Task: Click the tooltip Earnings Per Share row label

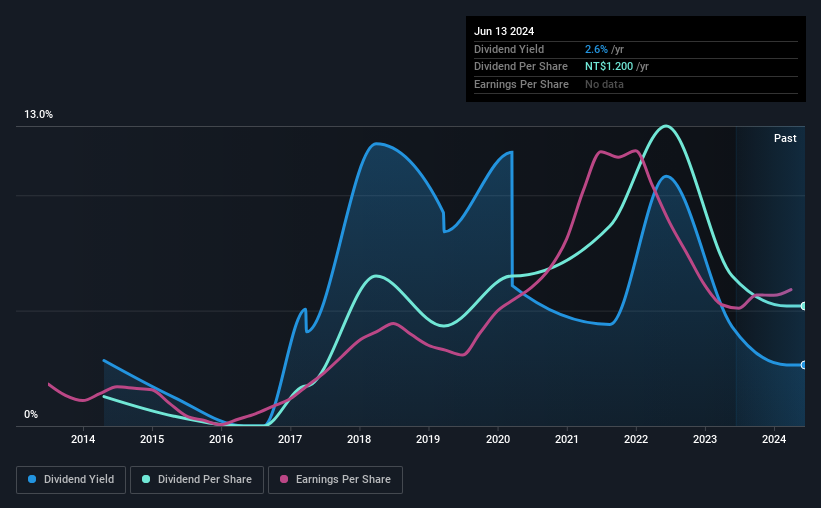Action: (521, 84)
